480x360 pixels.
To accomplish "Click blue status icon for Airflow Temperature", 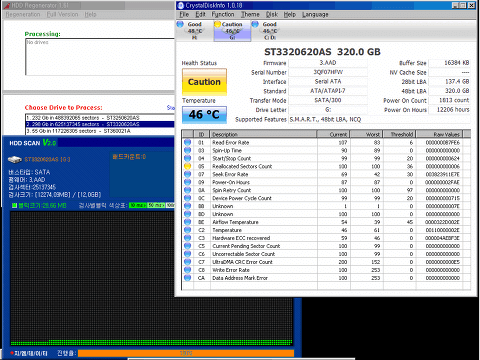I will click(188, 222).
